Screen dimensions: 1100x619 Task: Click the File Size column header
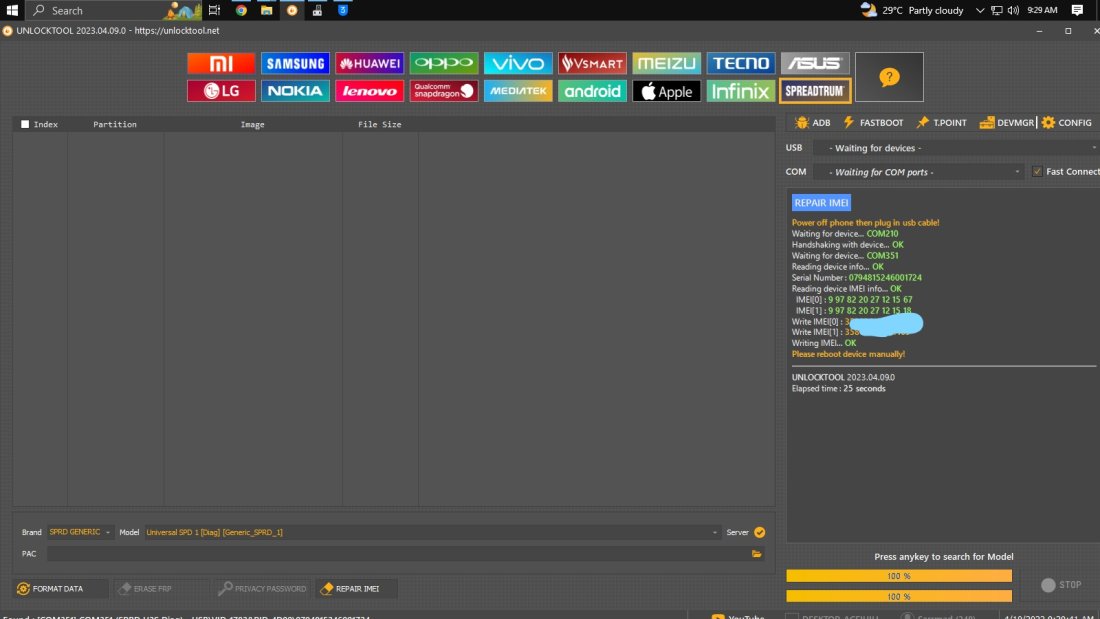380,124
